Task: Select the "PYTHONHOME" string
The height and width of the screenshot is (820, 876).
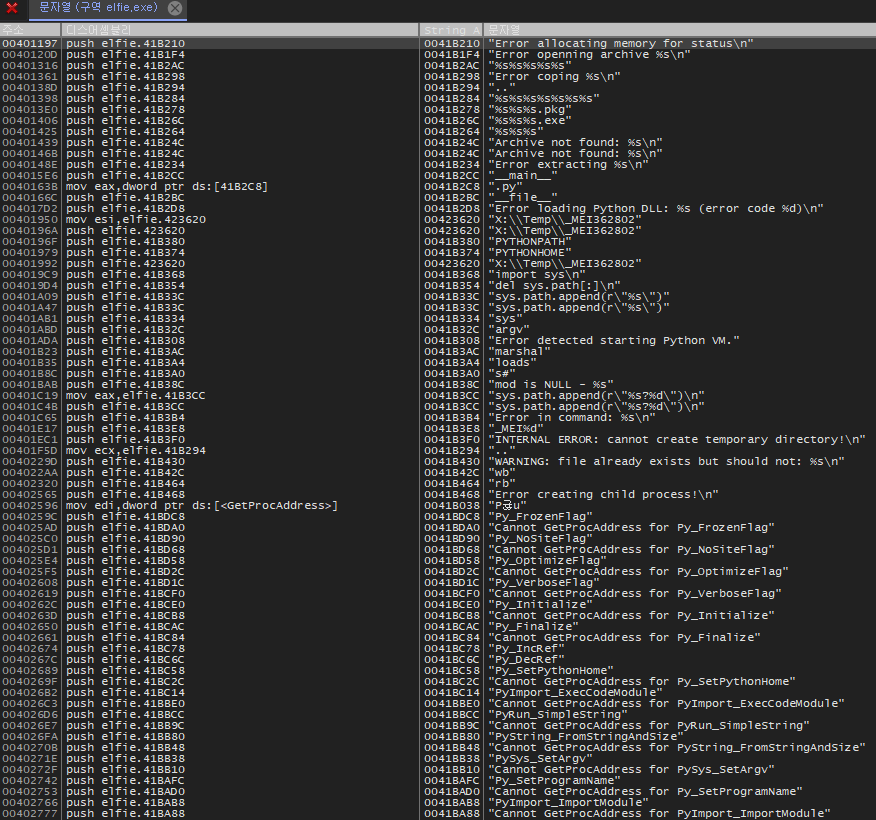Action: pos(530,252)
